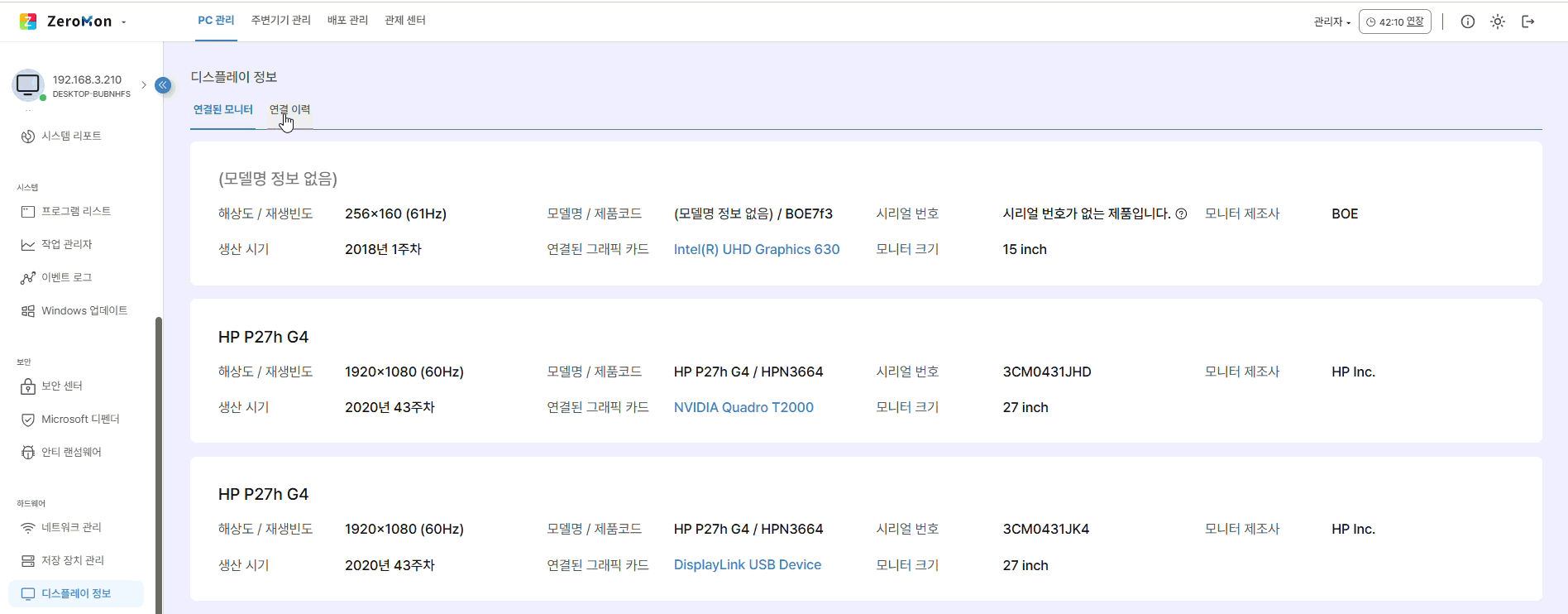Viewport: 1568px width, 614px height.
Task: Click the ZeroMon logo icon
Action: tap(28, 22)
